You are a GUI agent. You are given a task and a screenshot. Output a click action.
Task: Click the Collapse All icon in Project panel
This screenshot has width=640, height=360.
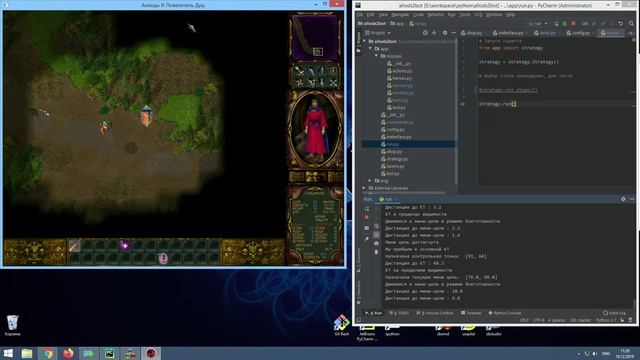pos(434,33)
